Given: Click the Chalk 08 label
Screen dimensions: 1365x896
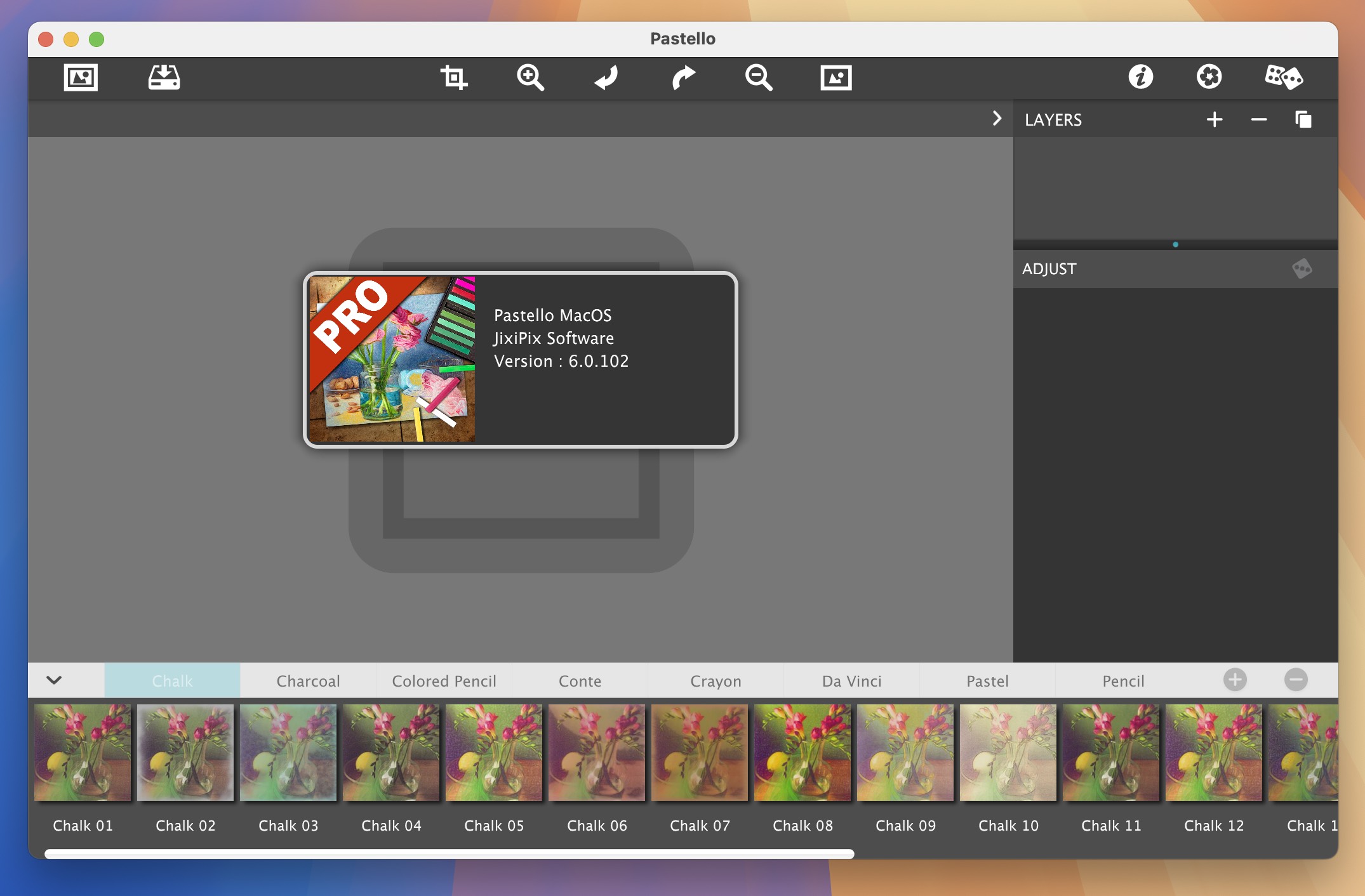Looking at the screenshot, I should 802,826.
